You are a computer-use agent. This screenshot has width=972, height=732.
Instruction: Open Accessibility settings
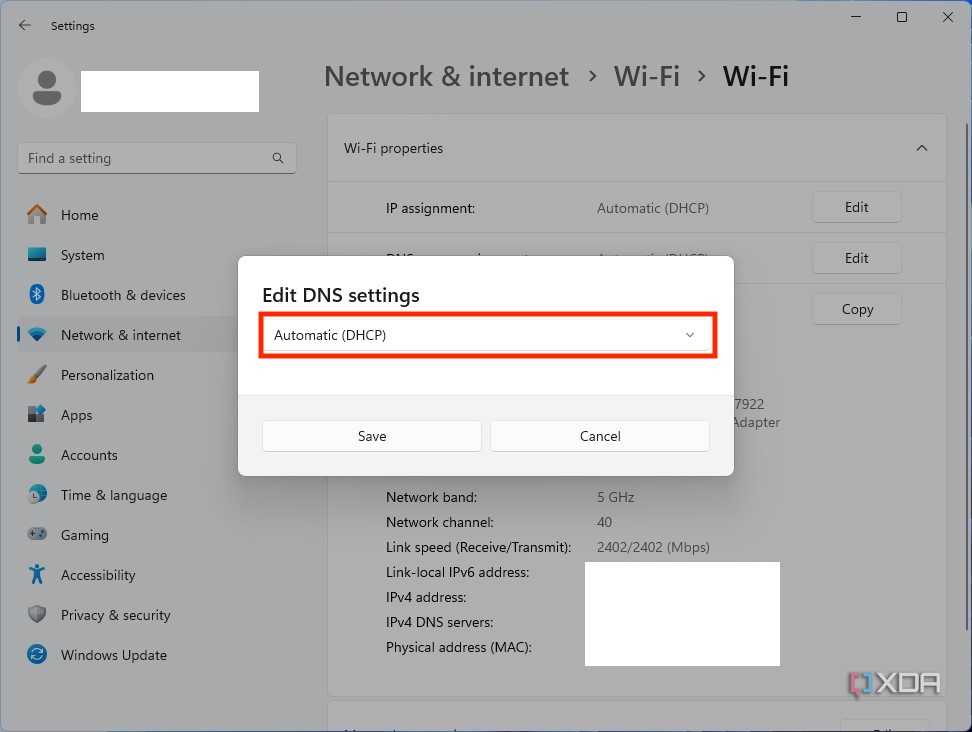(x=98, y=575)
